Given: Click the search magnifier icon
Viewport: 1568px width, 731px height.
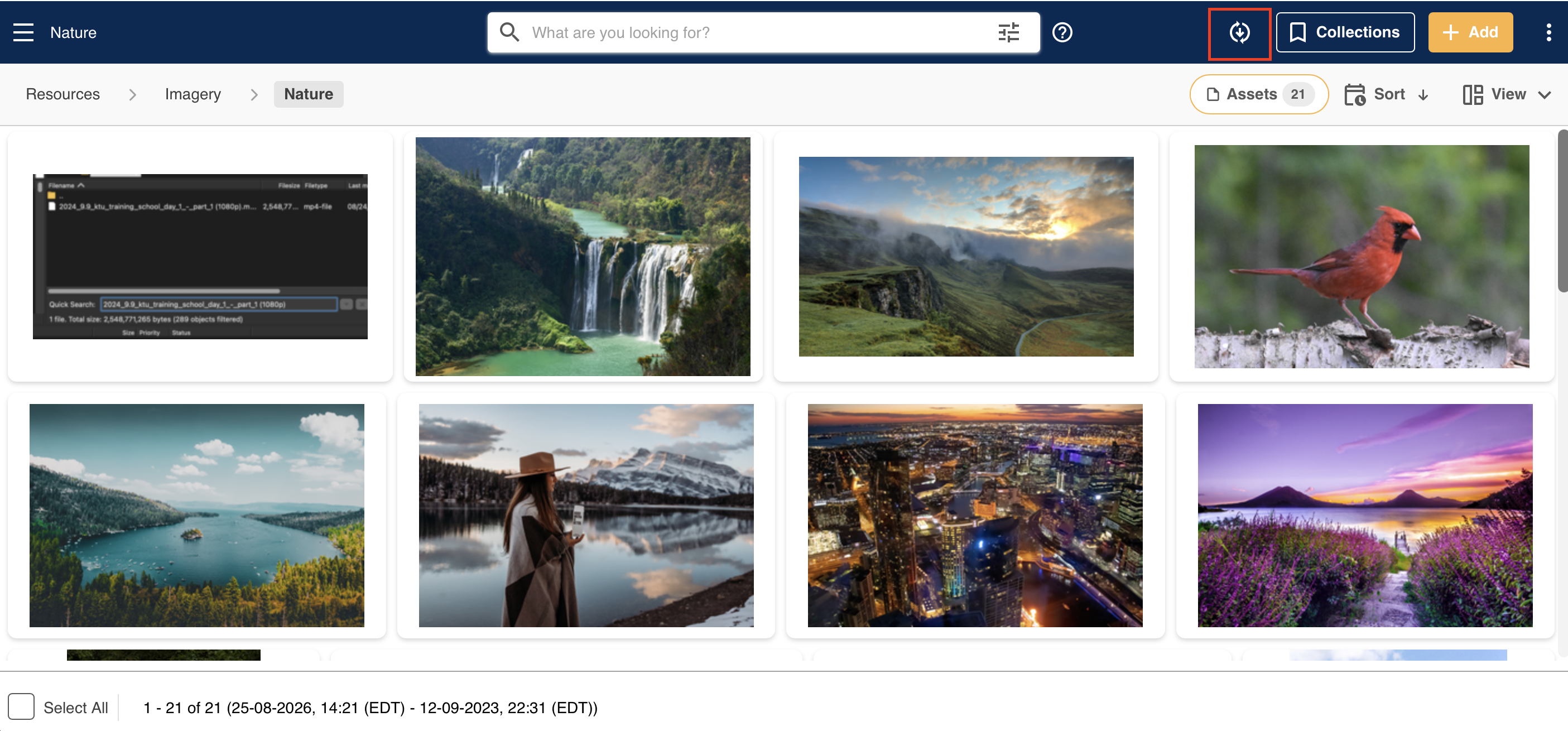Looking at the screenshot, I should click(509, 32).
